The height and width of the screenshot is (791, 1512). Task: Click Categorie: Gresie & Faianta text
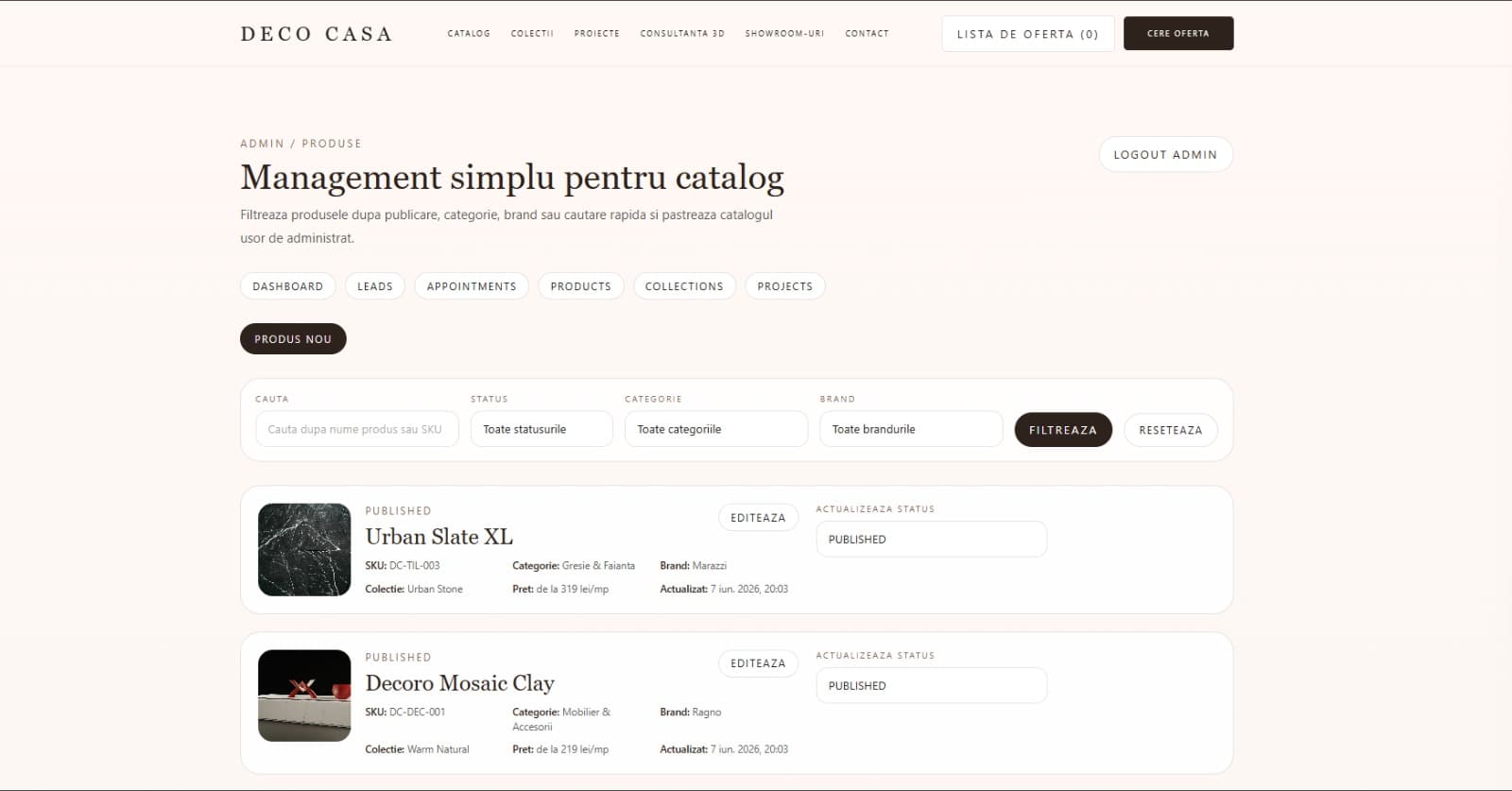(574, 565)
